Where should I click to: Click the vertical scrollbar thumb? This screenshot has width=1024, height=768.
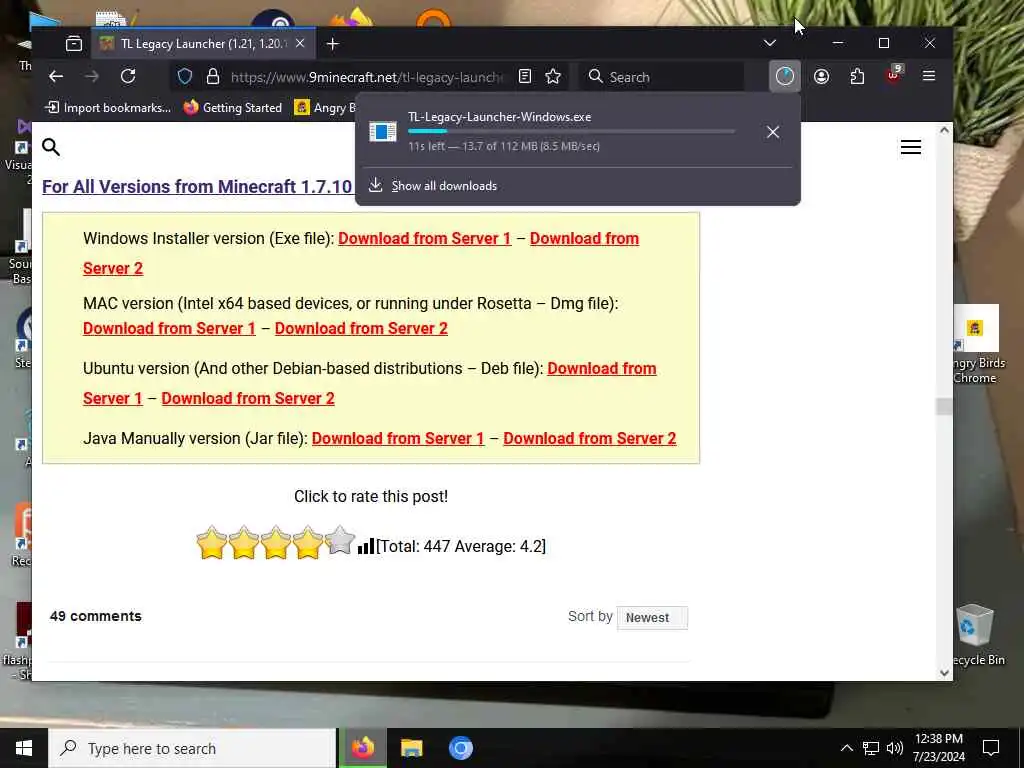pos(944,406)
